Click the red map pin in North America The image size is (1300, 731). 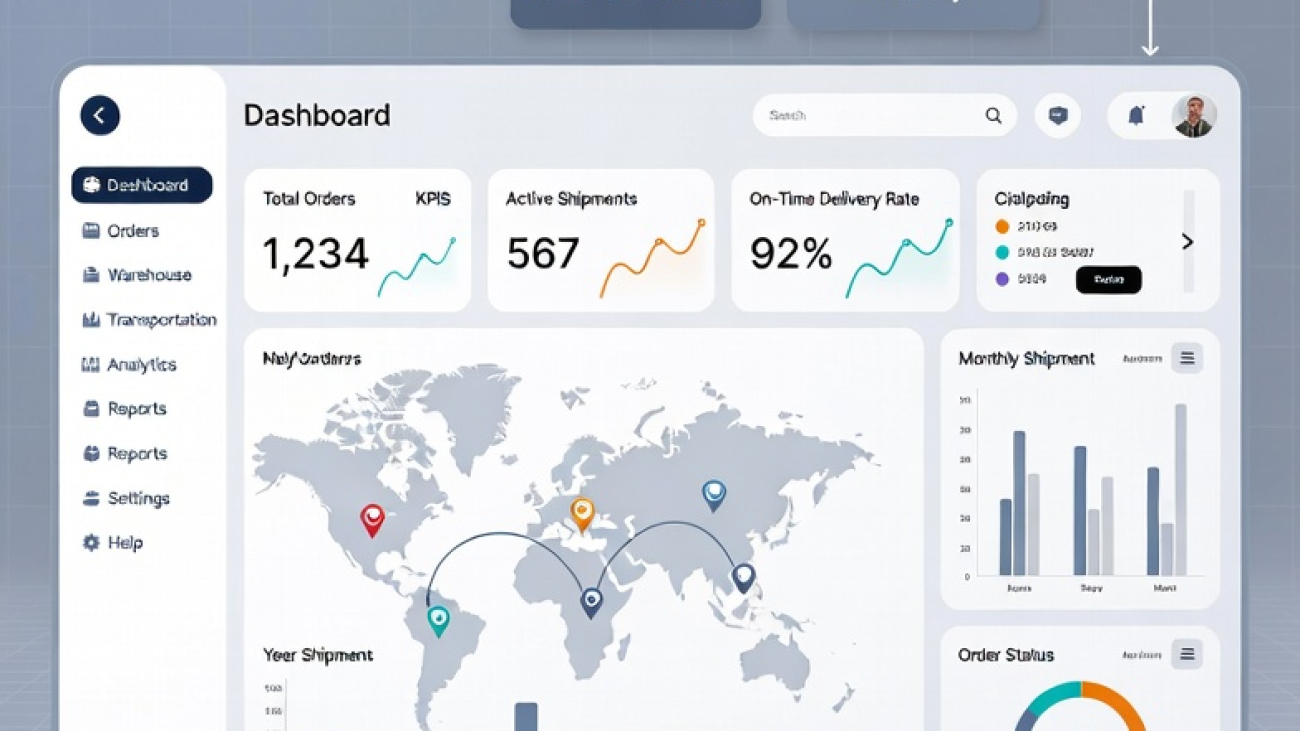(x=372, y=519)
